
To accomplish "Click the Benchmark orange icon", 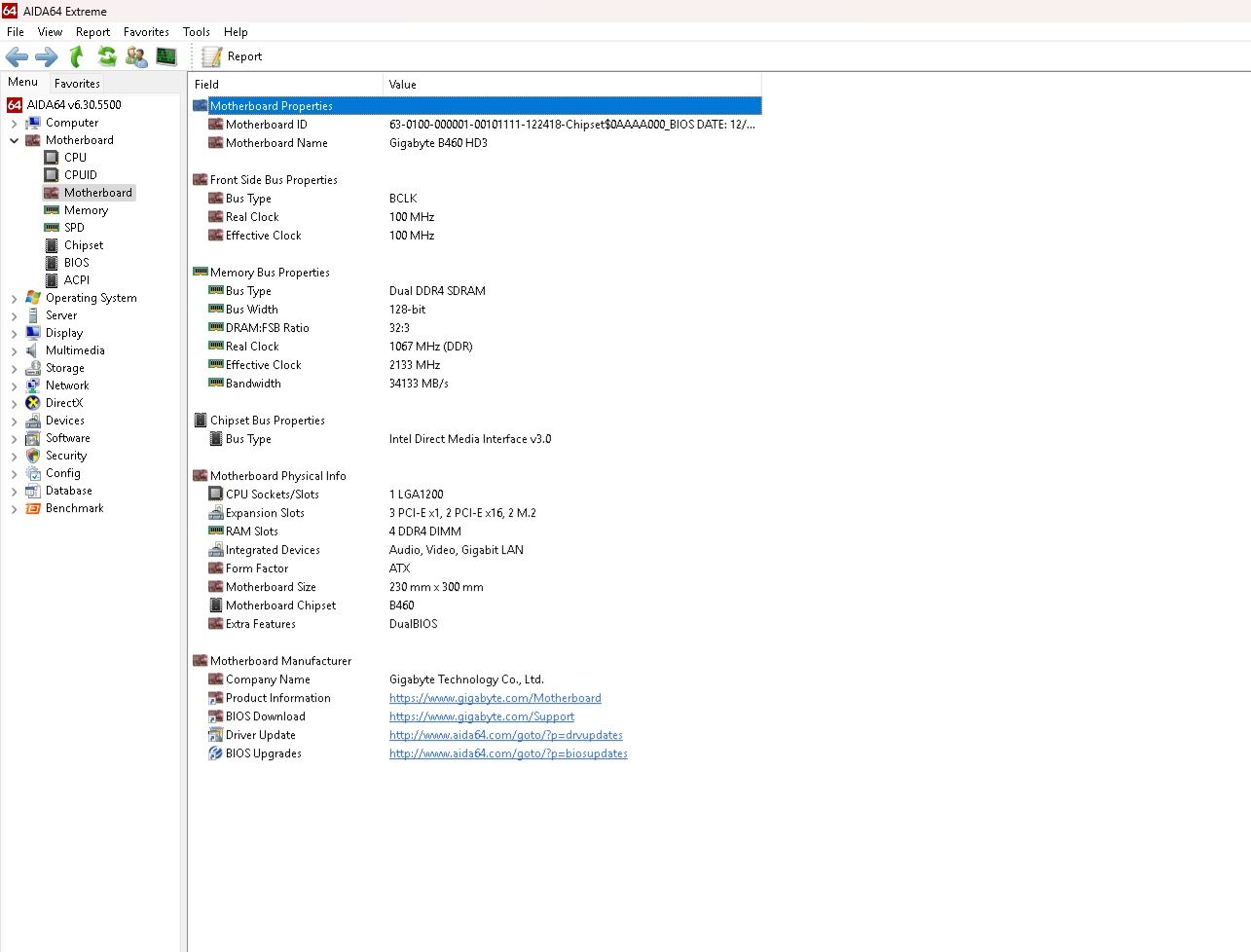I will click(33, 508).
